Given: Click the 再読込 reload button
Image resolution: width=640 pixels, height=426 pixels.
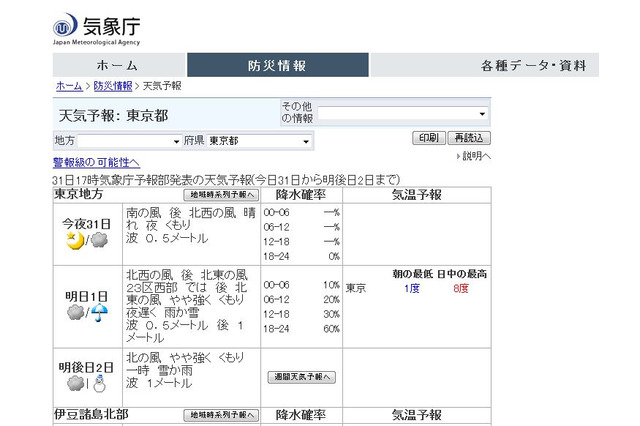Looking at the screenshot, I should pyautogui.click(x=469, y=138).
